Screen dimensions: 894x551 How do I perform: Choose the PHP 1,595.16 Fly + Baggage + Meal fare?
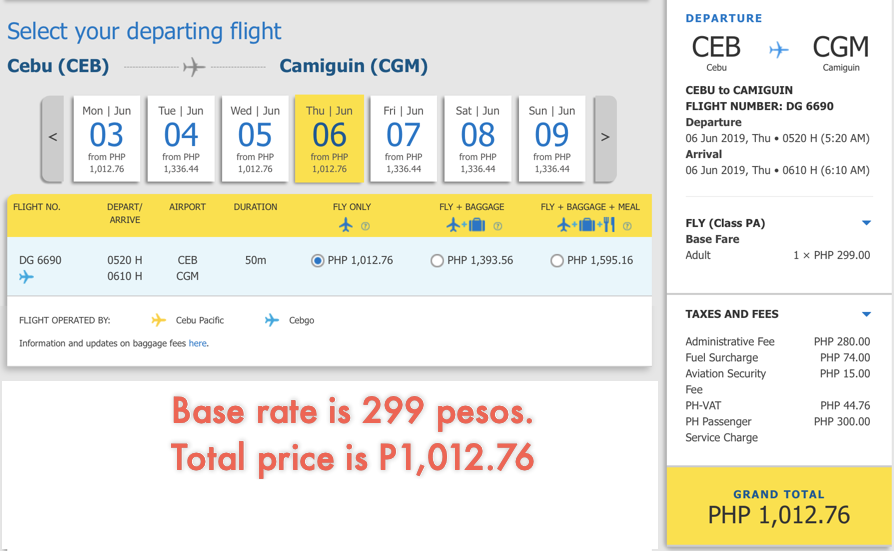[x=557, y=261]
